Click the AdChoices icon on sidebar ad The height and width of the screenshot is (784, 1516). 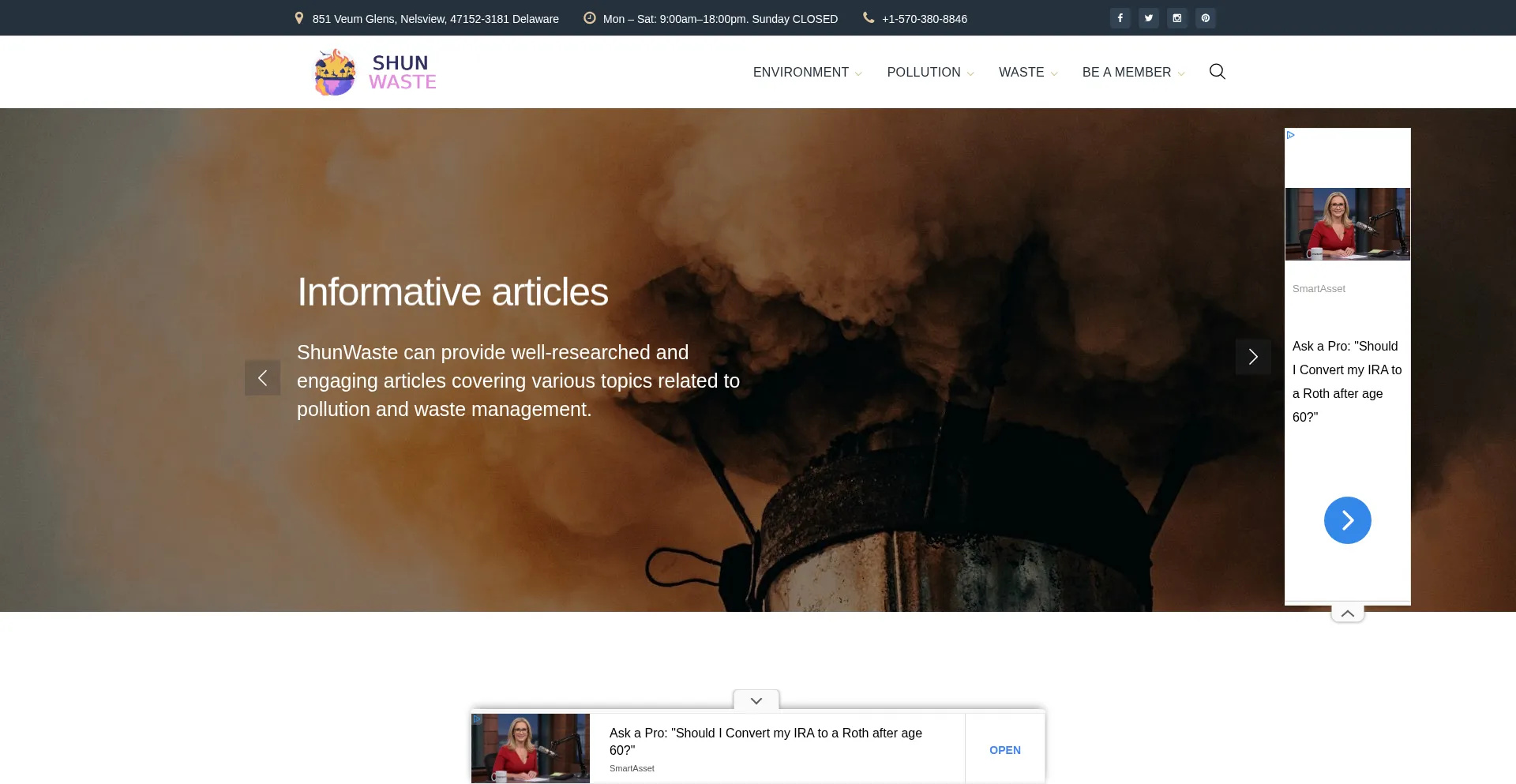[x=1291, y=135]
